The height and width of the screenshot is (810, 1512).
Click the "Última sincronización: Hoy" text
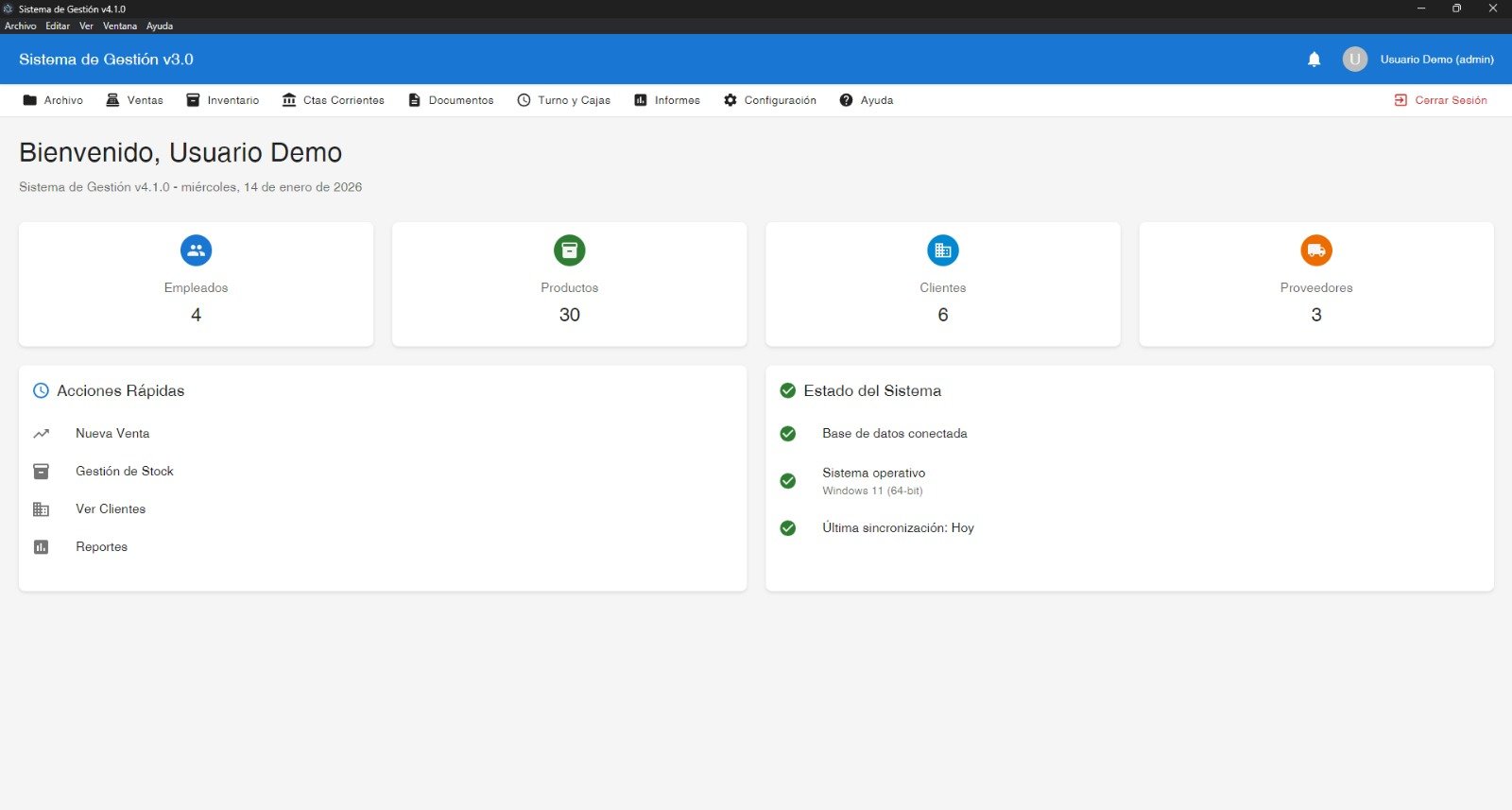tap(898, 528)
